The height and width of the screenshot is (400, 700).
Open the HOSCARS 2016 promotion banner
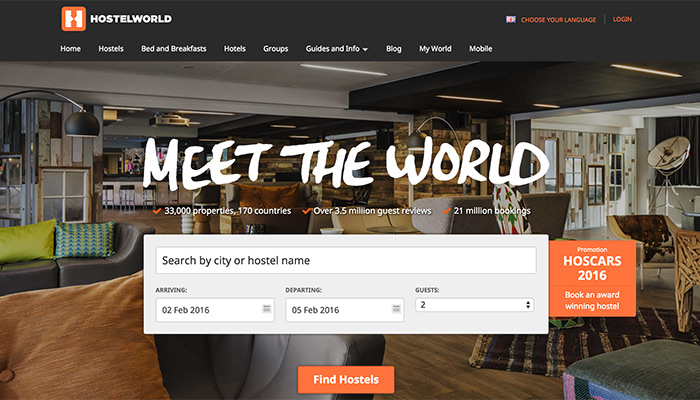tap(592, 279)
